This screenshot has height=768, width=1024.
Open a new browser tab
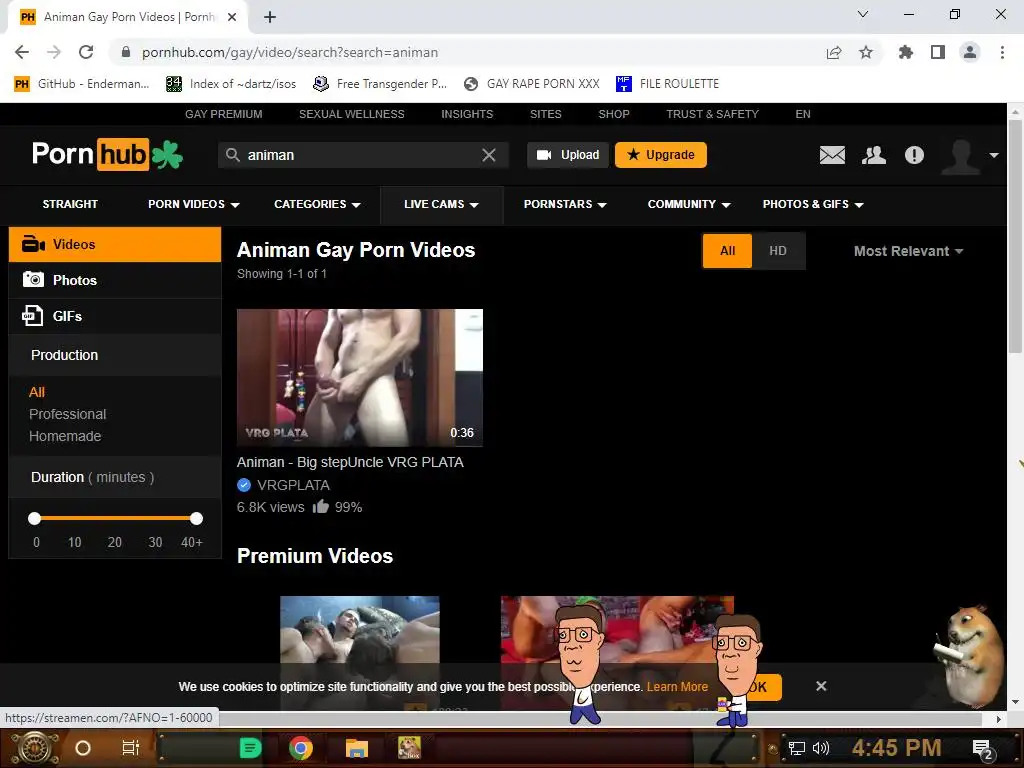(270, 17)
